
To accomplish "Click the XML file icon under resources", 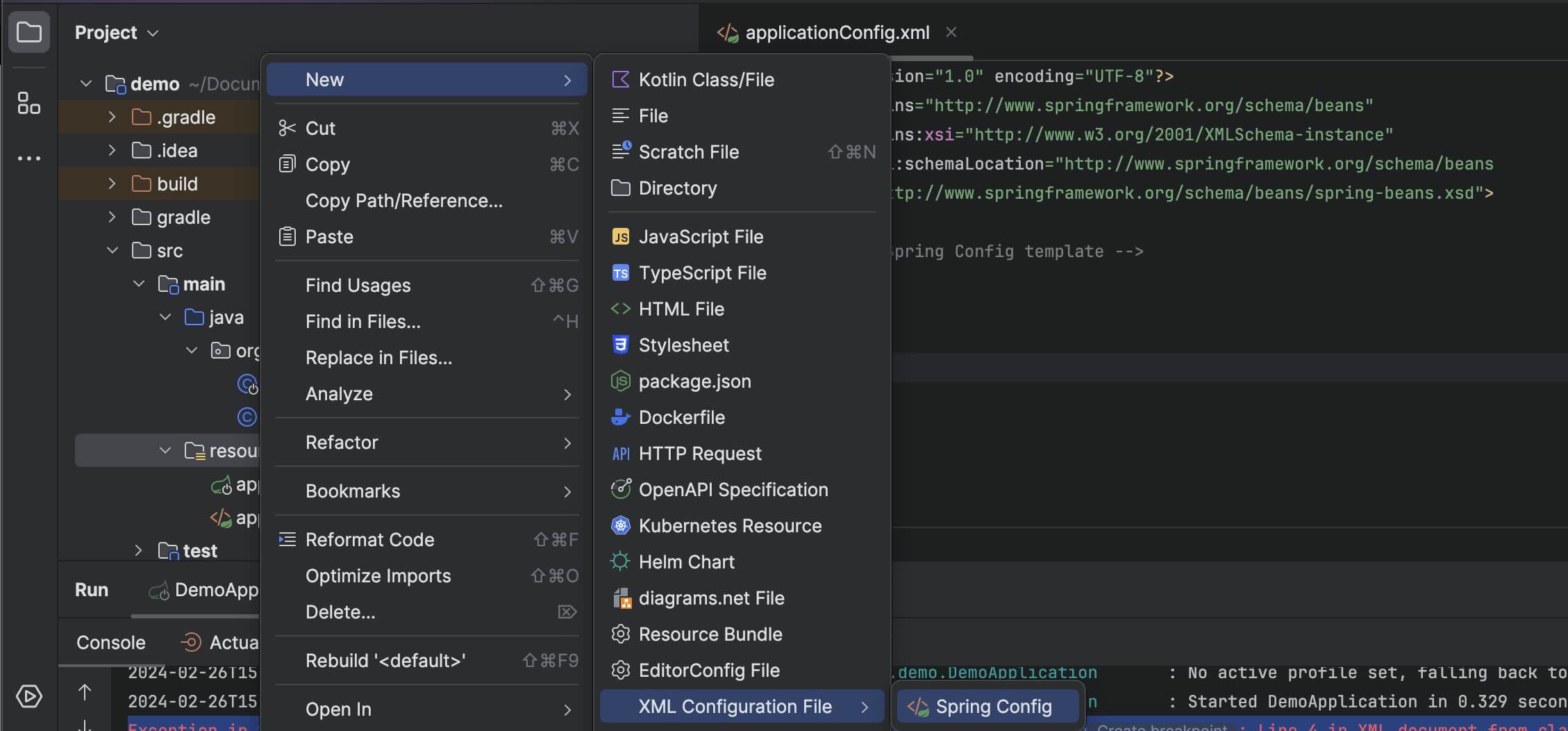I will click(219, 518).
